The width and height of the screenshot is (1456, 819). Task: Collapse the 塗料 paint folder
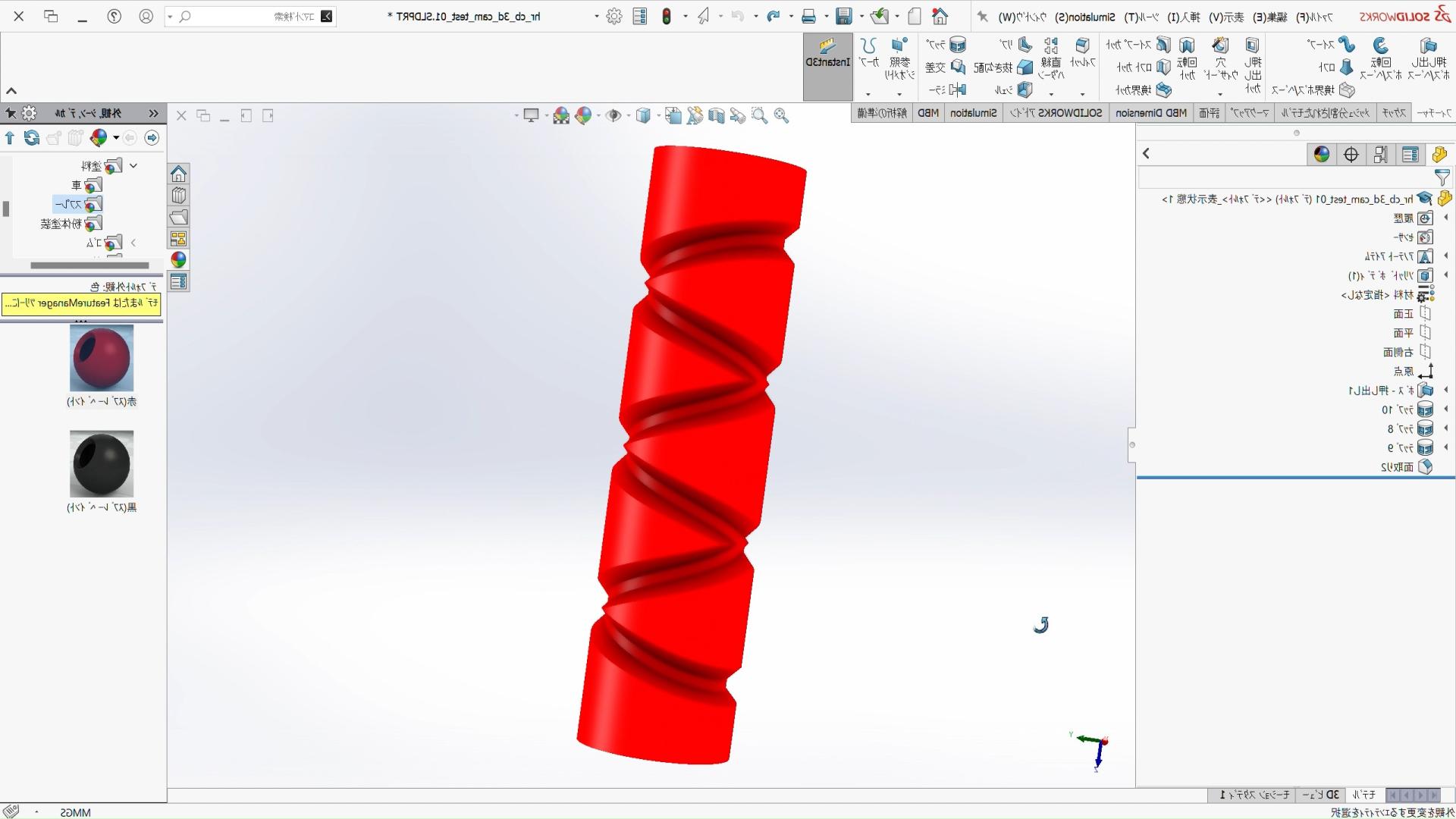pos(133,165)
